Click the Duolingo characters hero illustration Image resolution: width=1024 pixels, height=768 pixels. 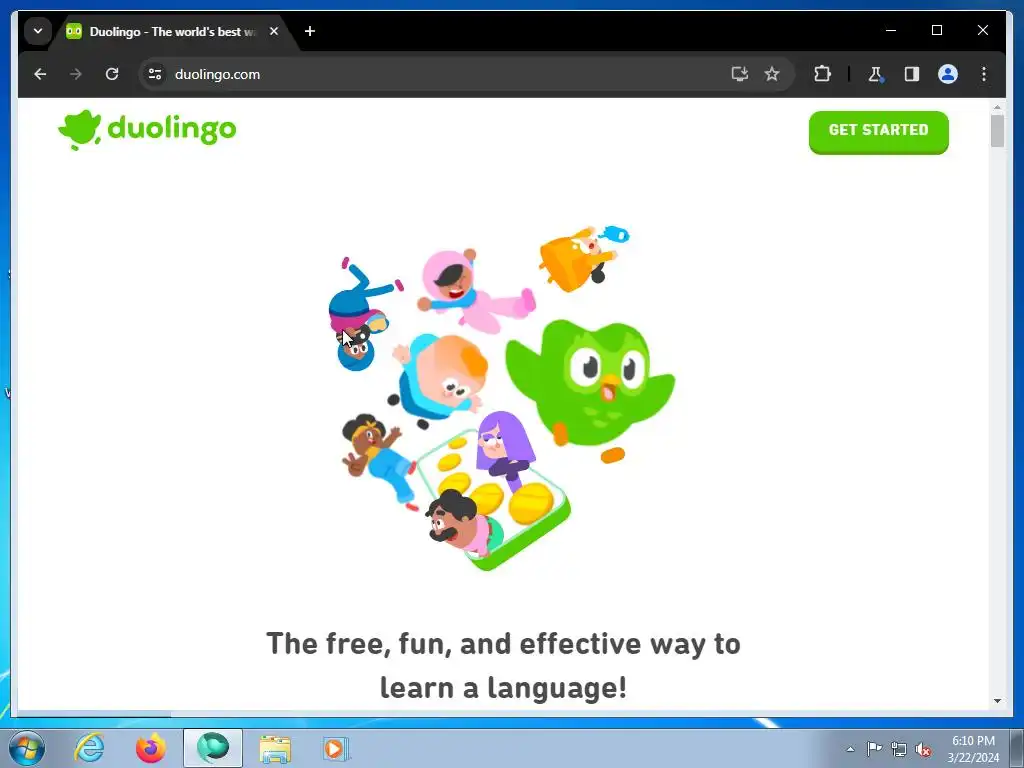[x=502, y=398]
